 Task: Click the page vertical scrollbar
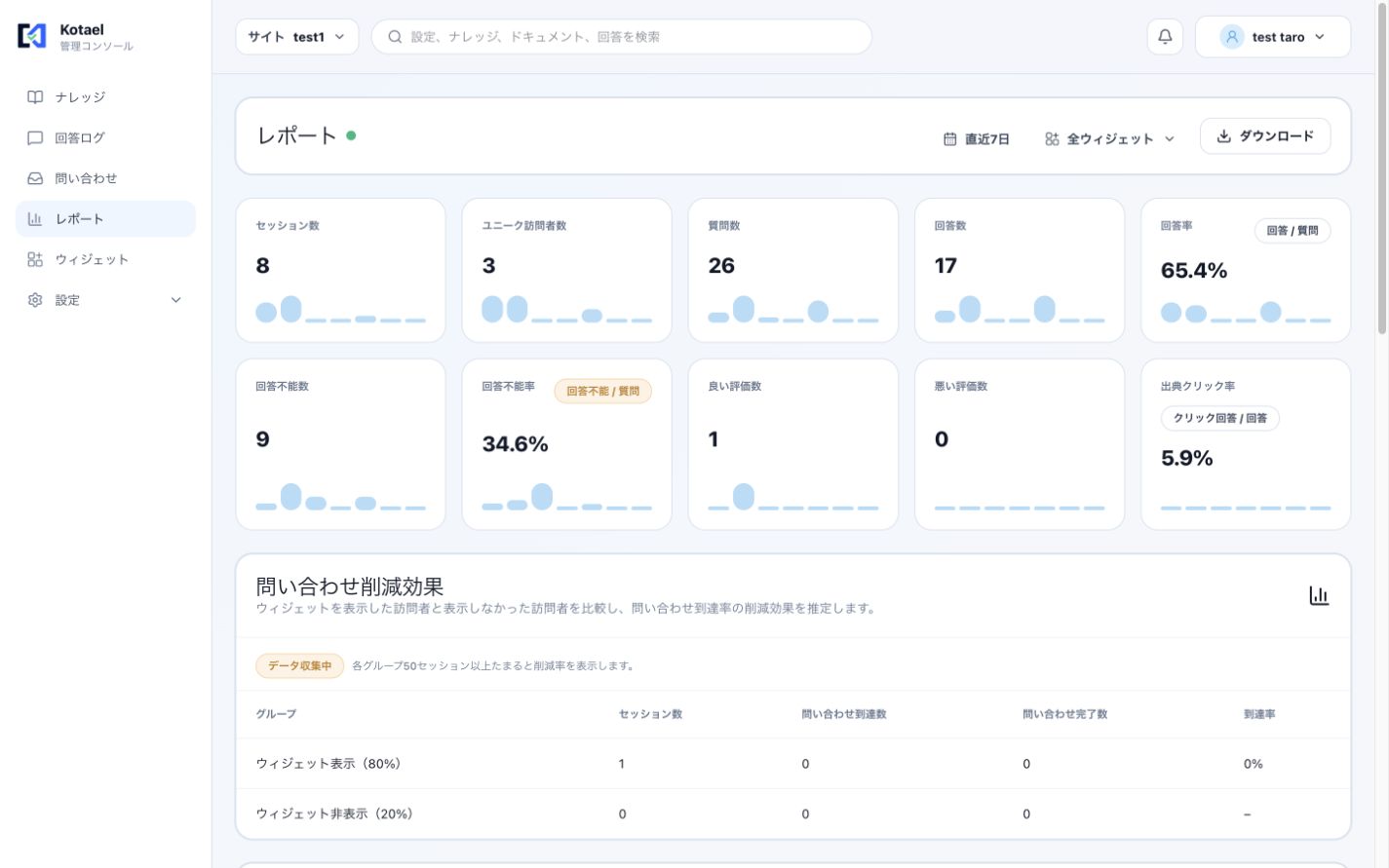pyautogui.click(x=1381, y=169)
